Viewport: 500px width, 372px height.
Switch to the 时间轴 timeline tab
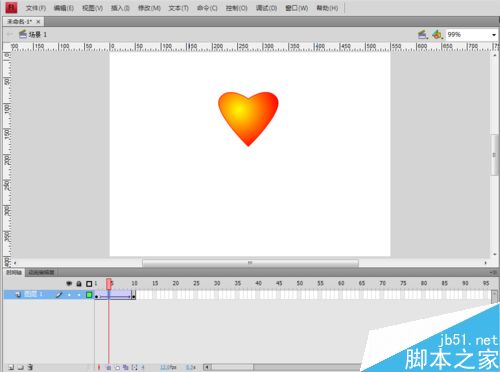(14, 272)
